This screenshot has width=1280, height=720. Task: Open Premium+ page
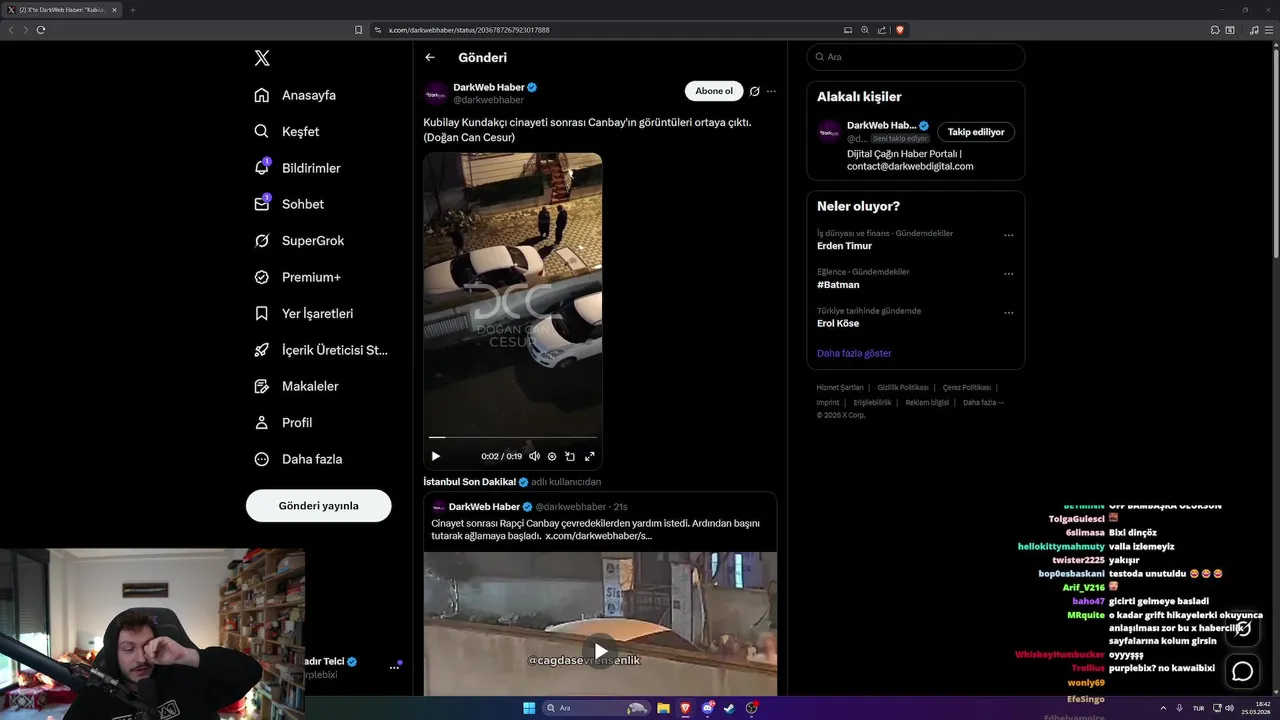point(297,277)
